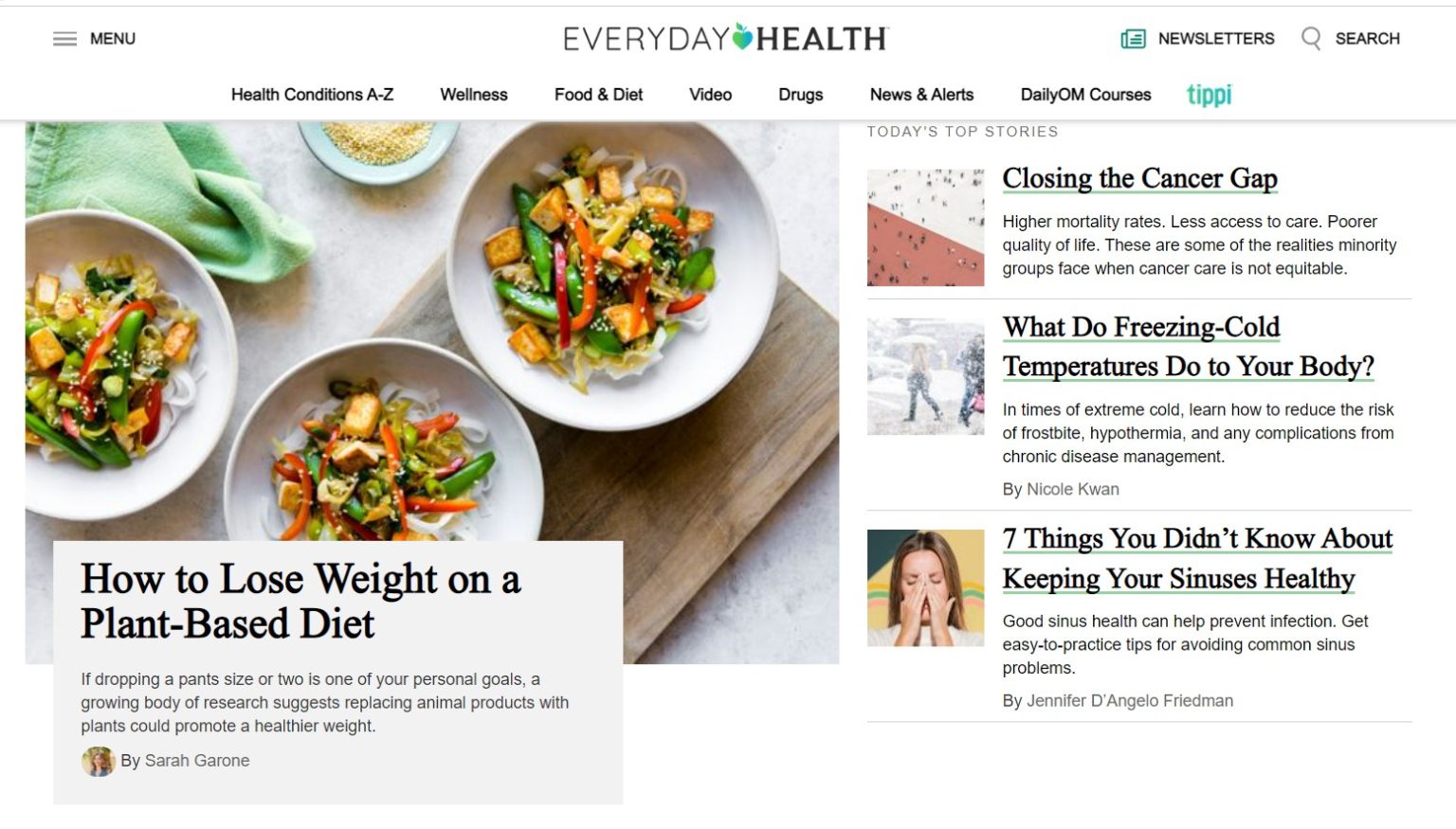Open the Drugs nav item

[x=800, y=95]
